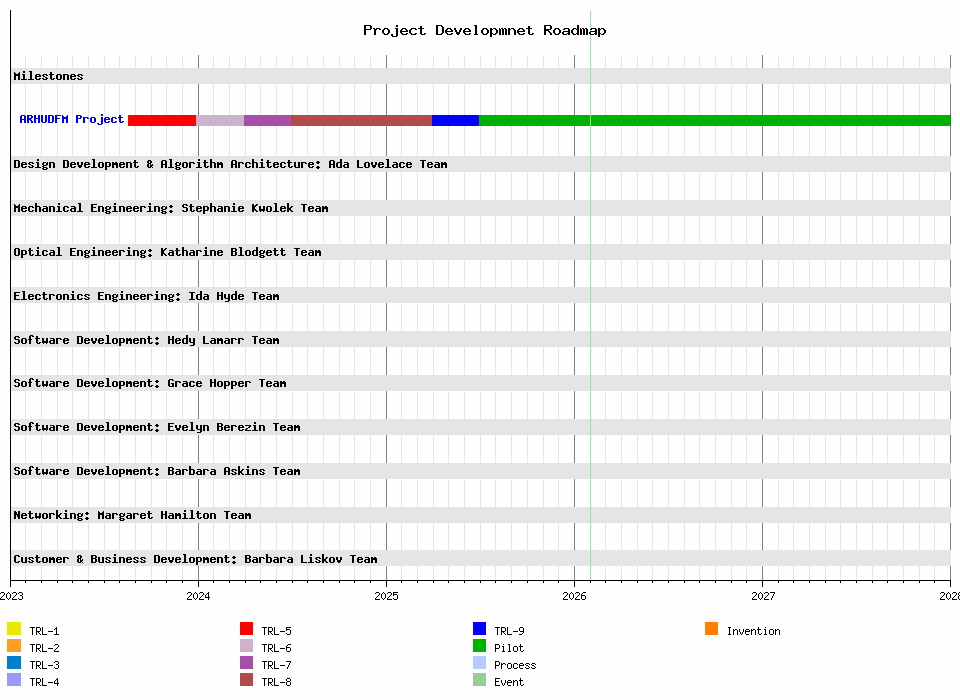Select the red TRL-5 segment on project bar
This screenshot has height=700, width=960.
pos(162,120)
